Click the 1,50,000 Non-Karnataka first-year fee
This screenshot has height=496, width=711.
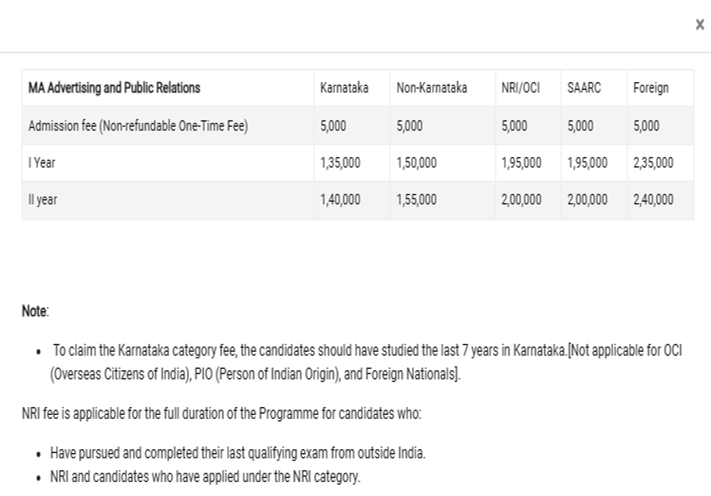[x=416, y=163]
